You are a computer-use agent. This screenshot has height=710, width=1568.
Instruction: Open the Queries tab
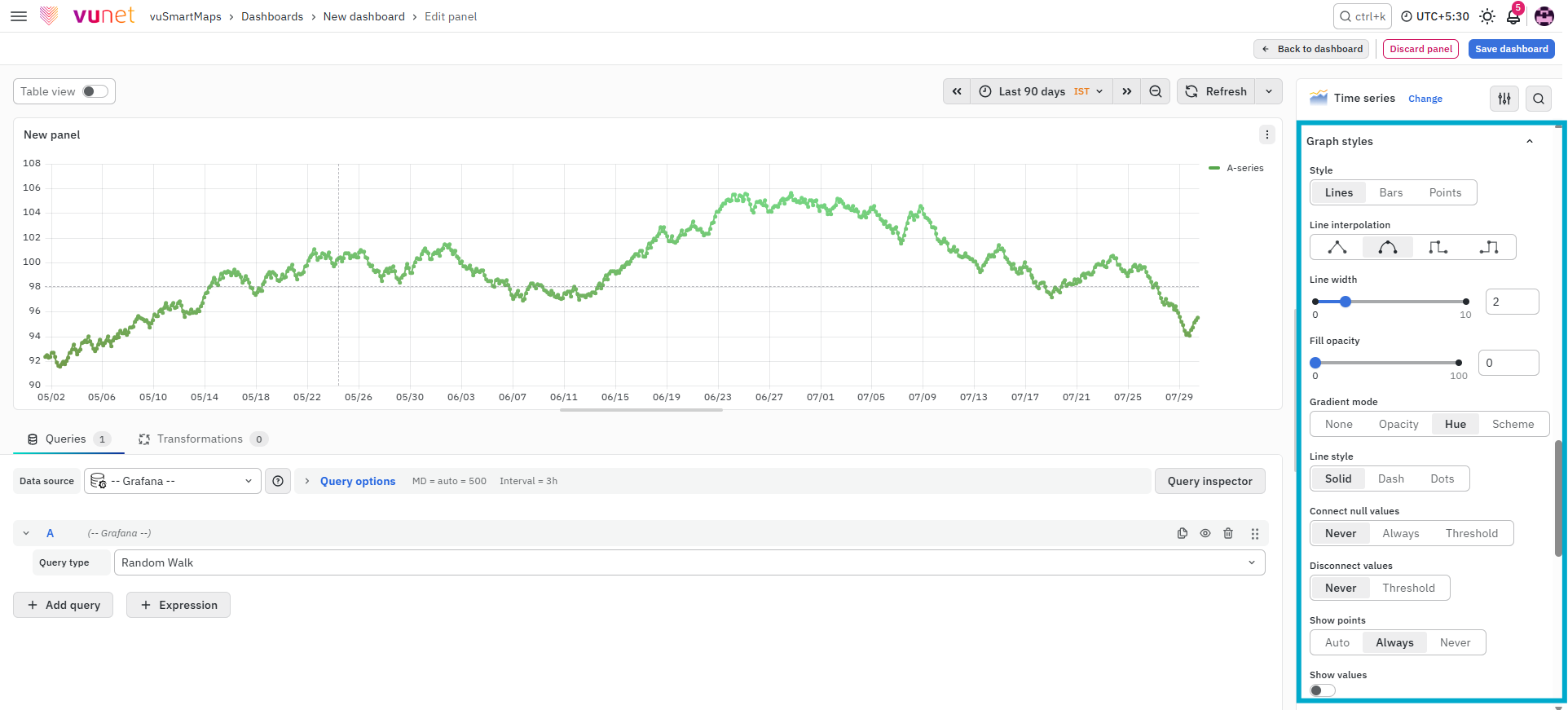click(69, 439)
